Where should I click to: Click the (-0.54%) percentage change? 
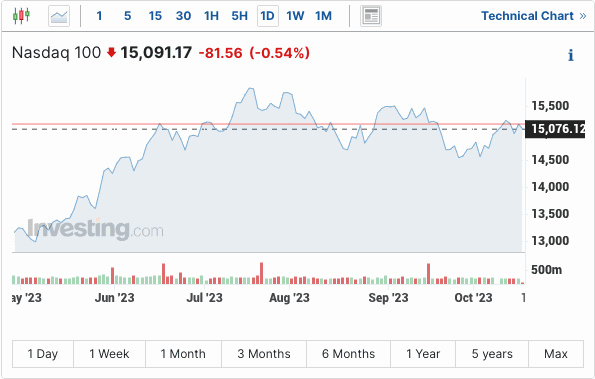coord(280,53)
